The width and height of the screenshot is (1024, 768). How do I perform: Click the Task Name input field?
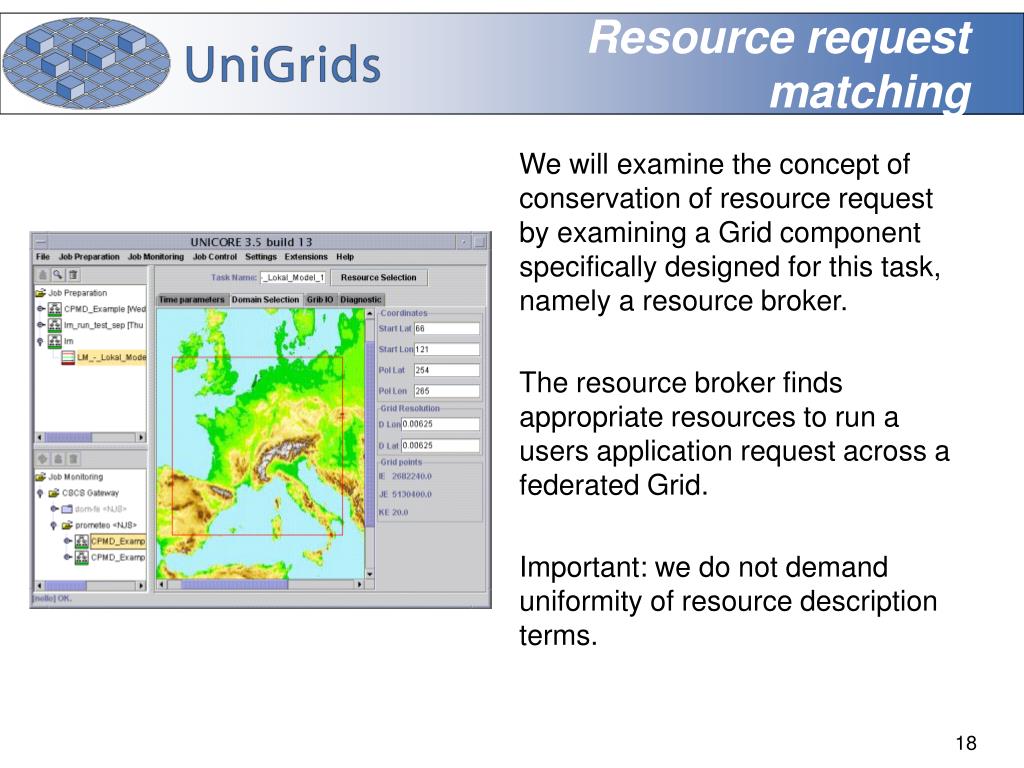coord(293,278)
